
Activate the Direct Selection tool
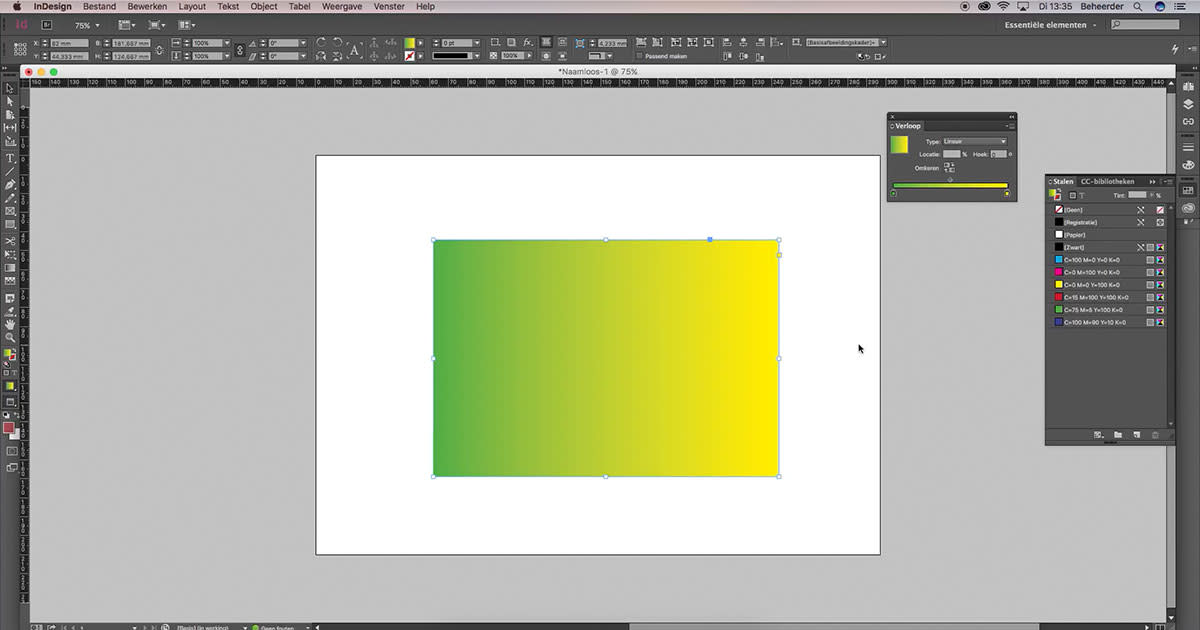click(x=11, y=103)
